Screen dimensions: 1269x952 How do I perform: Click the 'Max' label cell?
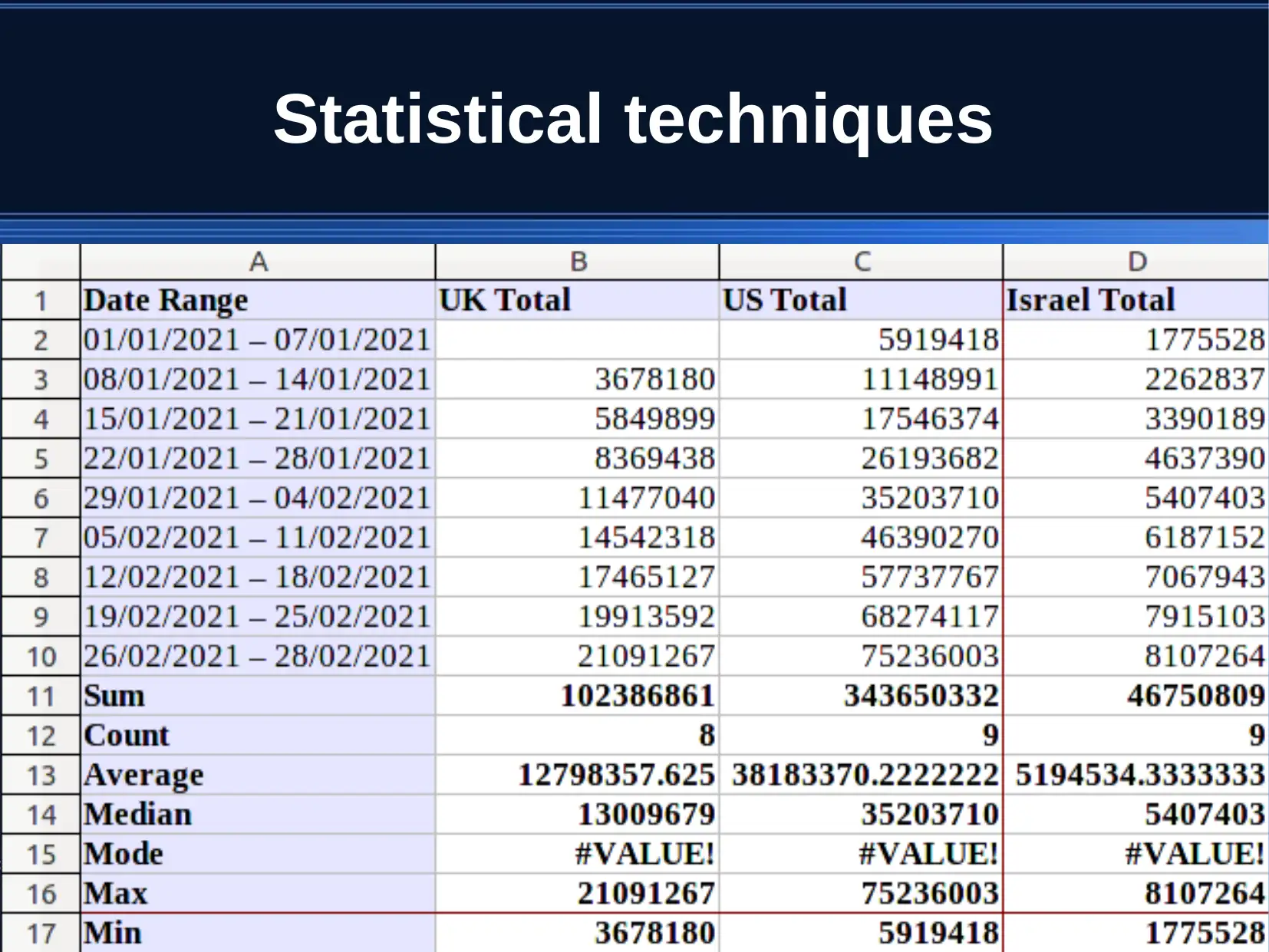click(x=258, y=894)
